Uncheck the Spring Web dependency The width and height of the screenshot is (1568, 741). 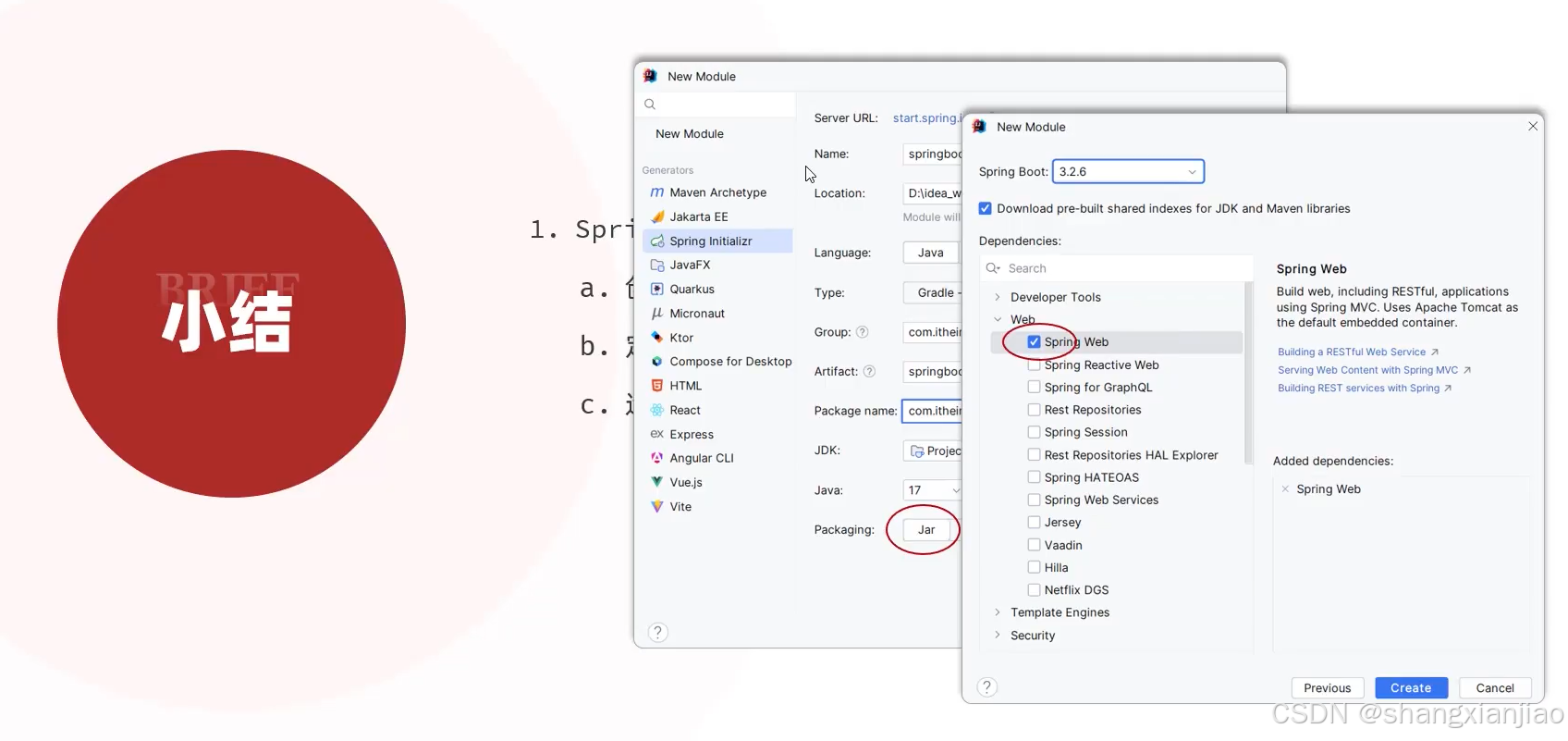pyautogui.click(x=1034, y=342)
